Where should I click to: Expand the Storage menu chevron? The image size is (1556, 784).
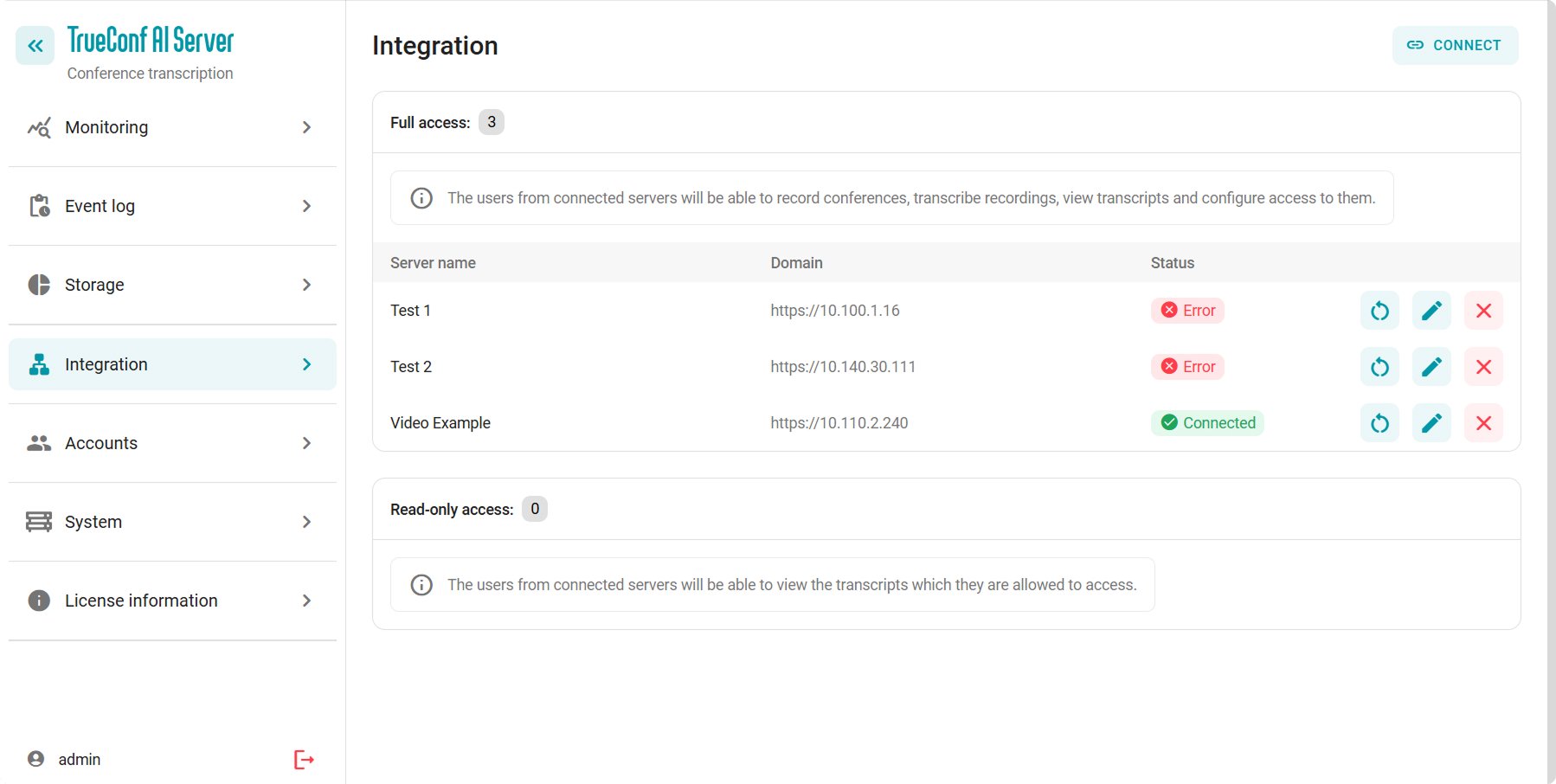[306, 285]
